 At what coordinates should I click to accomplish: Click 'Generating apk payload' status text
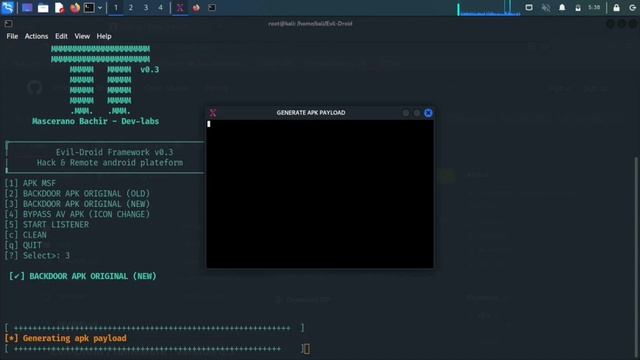[x=75, y=338]
